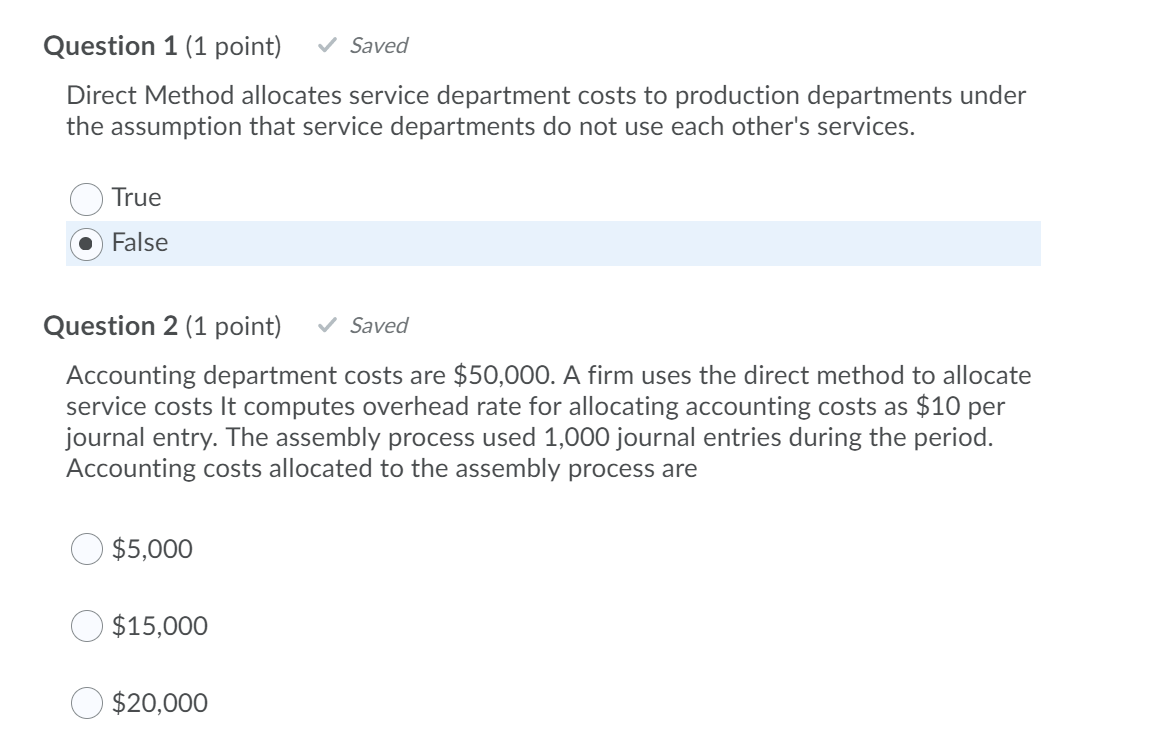This screenshot has height=733, width=1162.
Task: Select the True radio button
Action: 88,197
